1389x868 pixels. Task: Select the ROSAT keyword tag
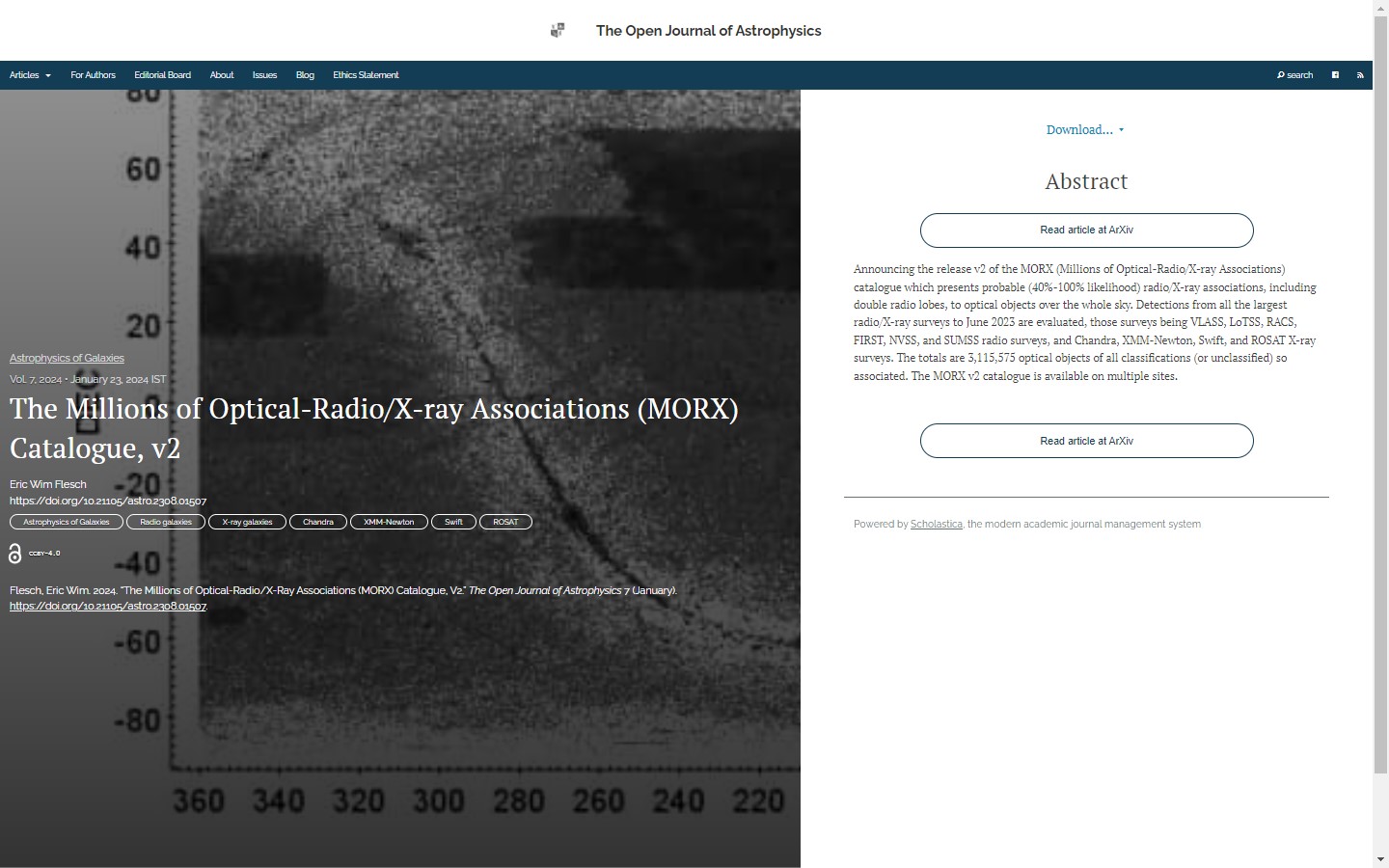[505, 522]
